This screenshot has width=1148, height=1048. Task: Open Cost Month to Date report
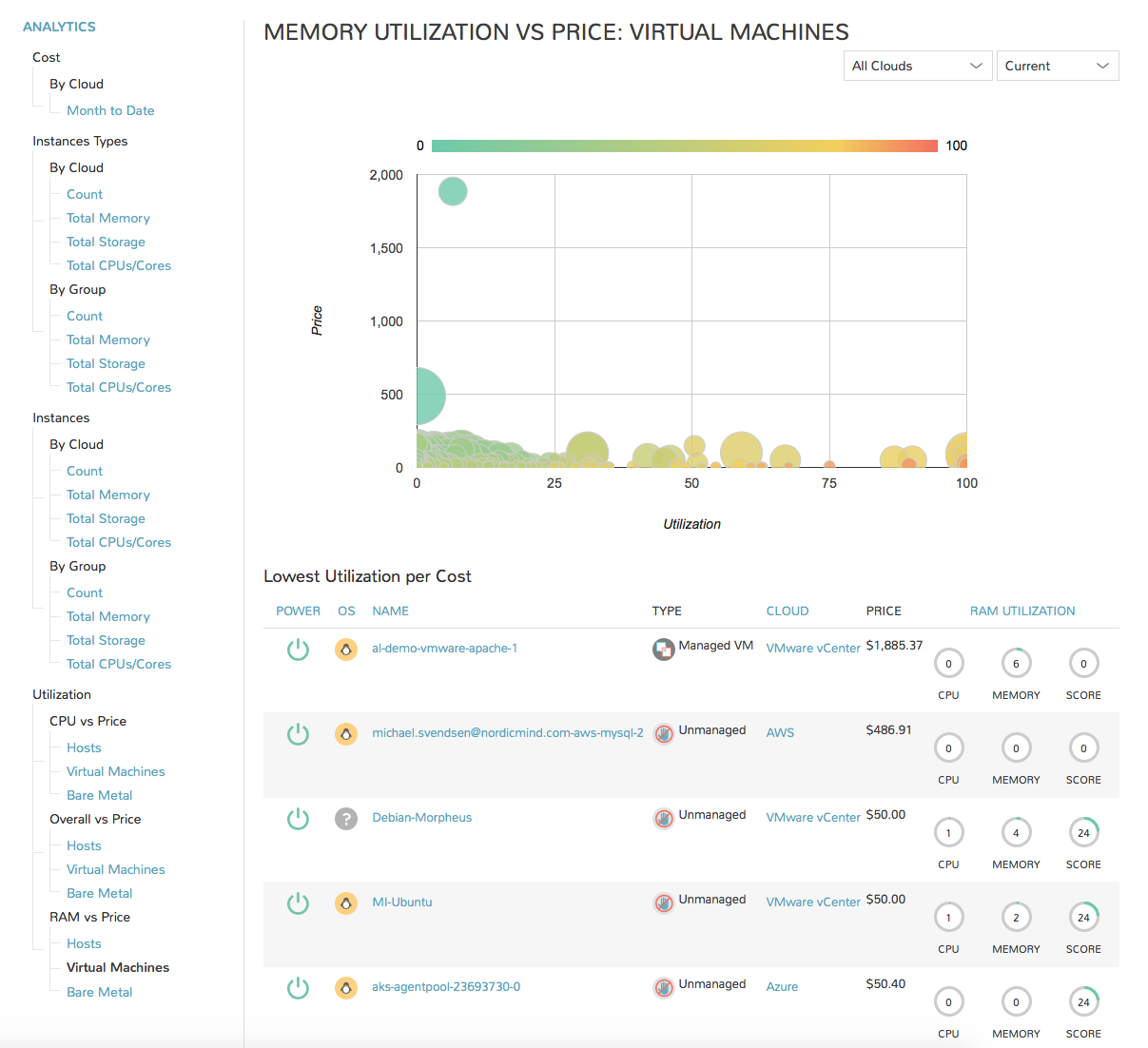(x=110, y=110)
